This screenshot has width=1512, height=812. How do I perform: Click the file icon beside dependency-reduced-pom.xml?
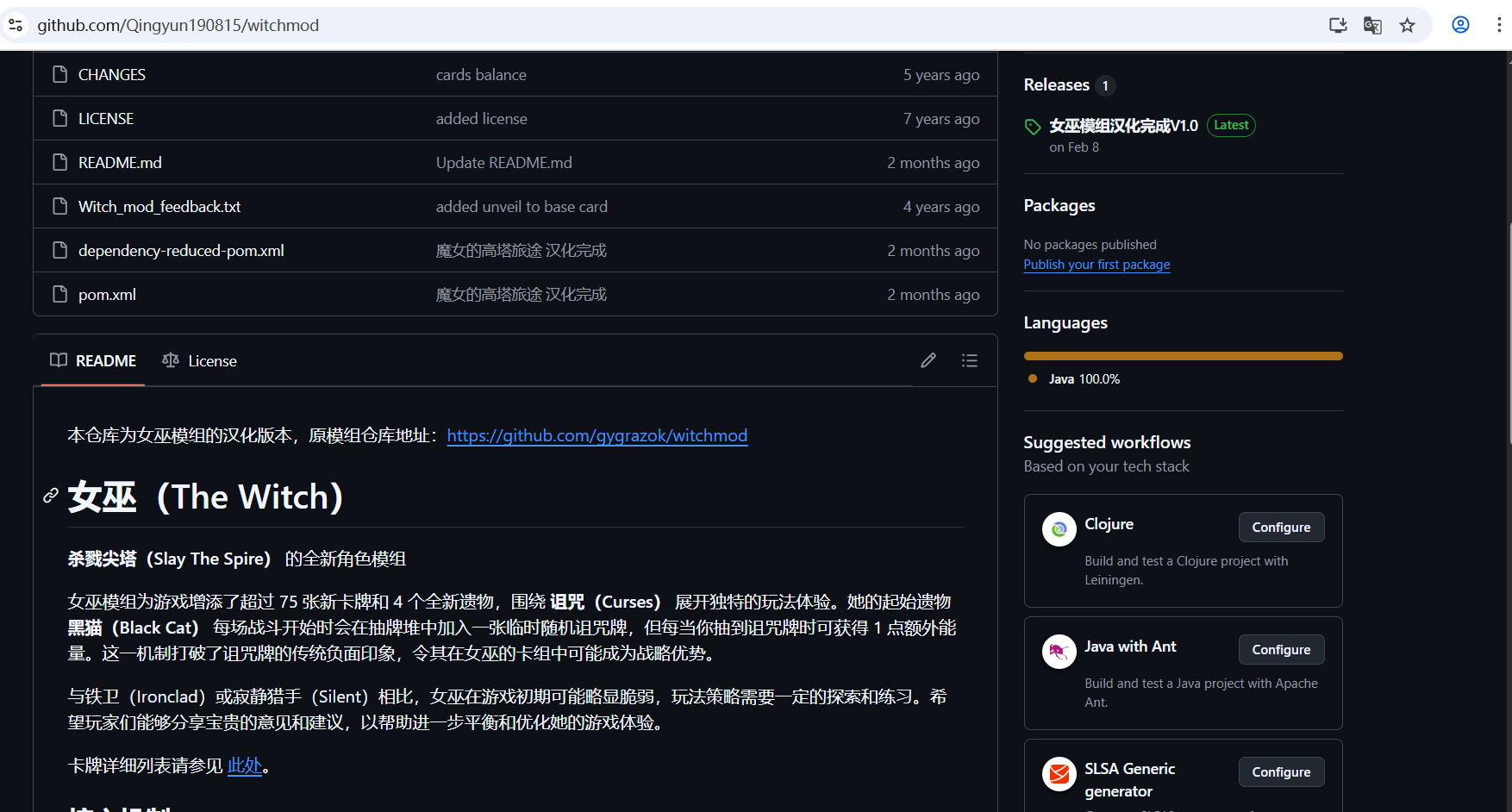click(x=59, y=250)
